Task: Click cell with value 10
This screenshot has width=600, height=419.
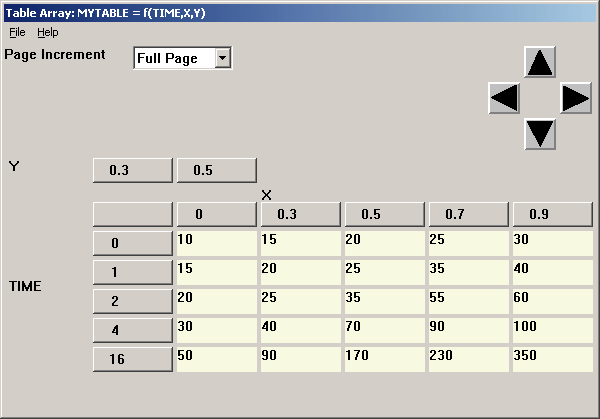Action: pyautogui.click(x=217, y=243)
